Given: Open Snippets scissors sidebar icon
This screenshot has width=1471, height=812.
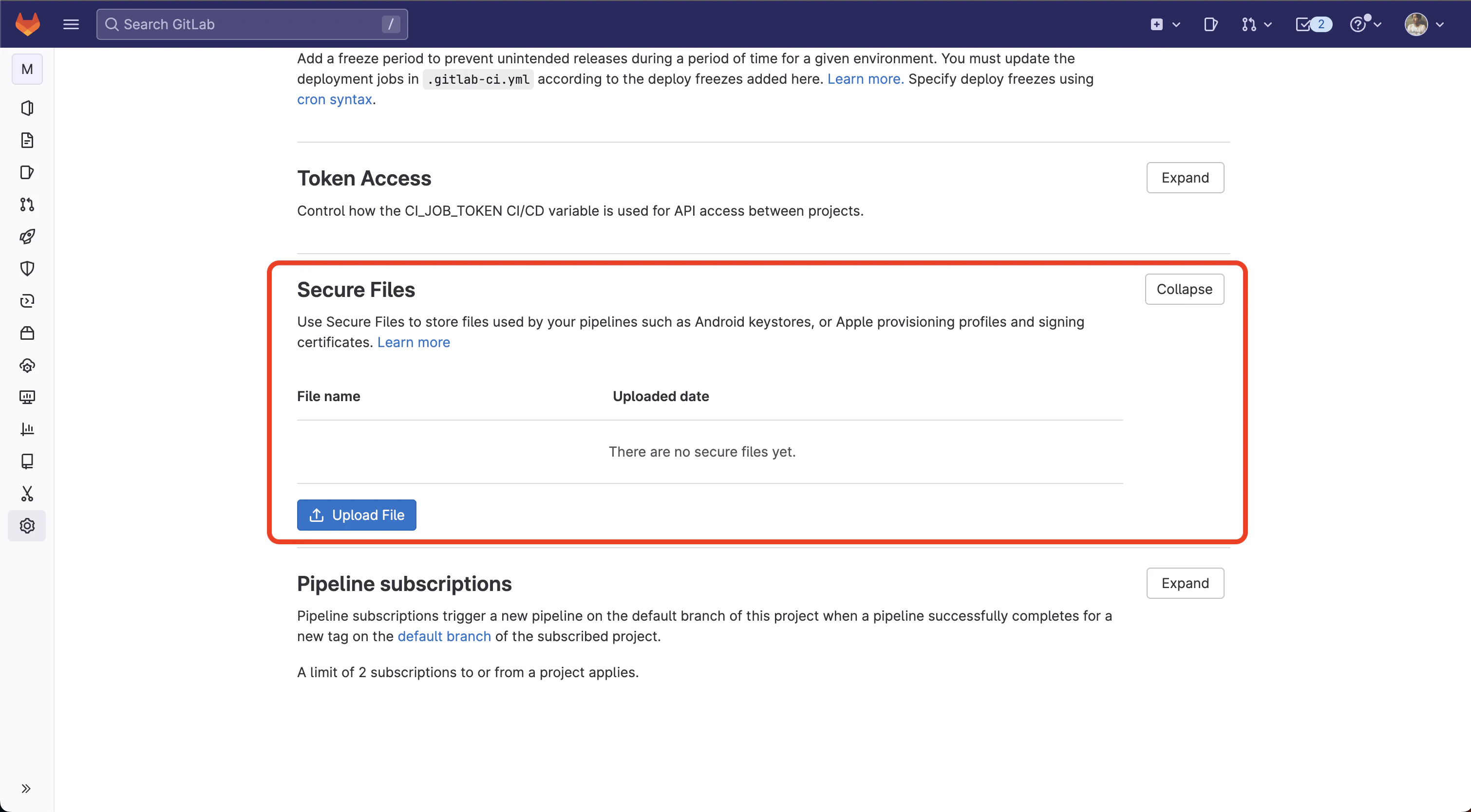Looking at the screenshot, I should [27, 494].
